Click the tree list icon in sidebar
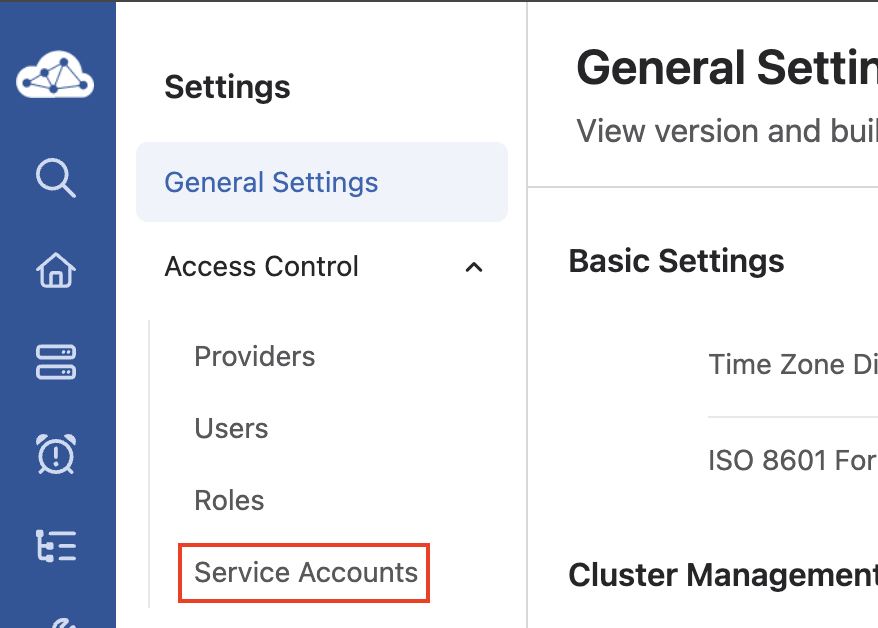The image size is (878, 628). coord(56,545)
